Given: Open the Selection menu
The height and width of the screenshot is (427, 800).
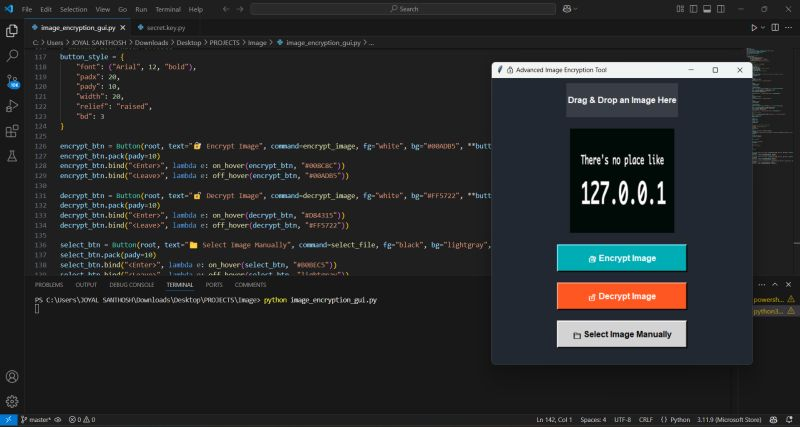Looking at the screenshot, I should click(73, 9).
